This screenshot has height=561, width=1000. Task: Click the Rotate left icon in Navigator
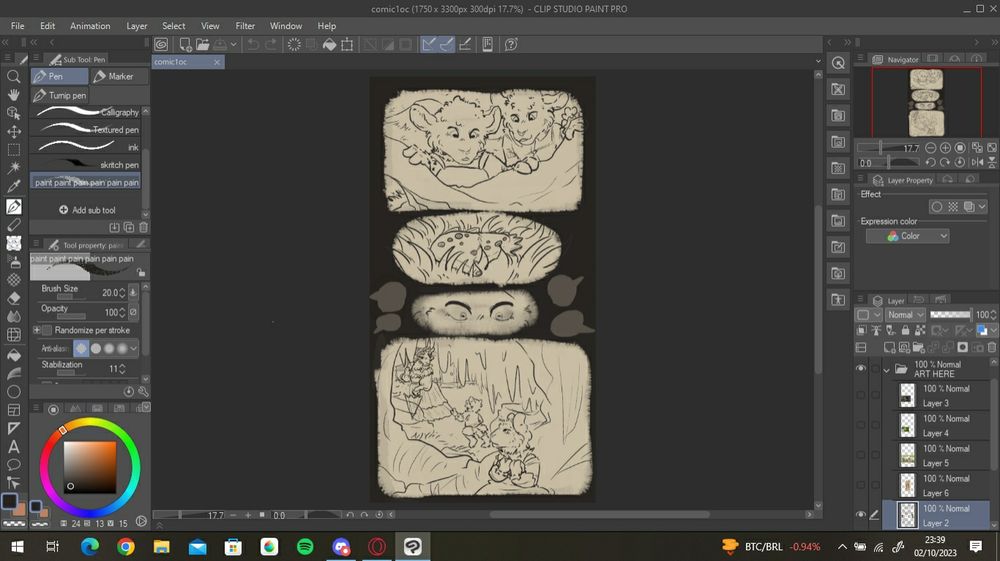(x=930, y=163)
